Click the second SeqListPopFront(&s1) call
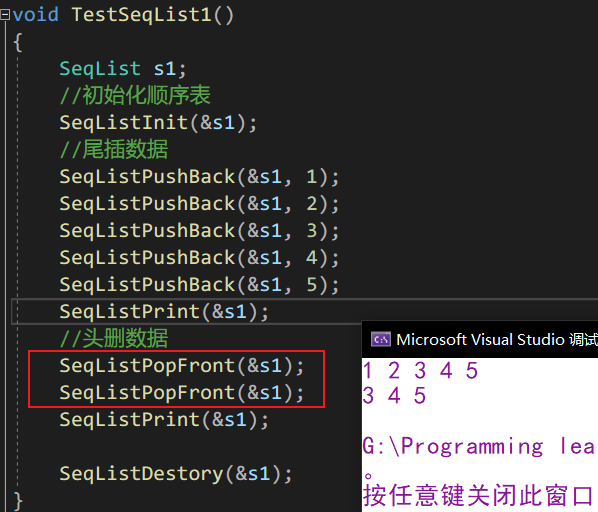Screen dimensions: 598x512 point(182,393)
